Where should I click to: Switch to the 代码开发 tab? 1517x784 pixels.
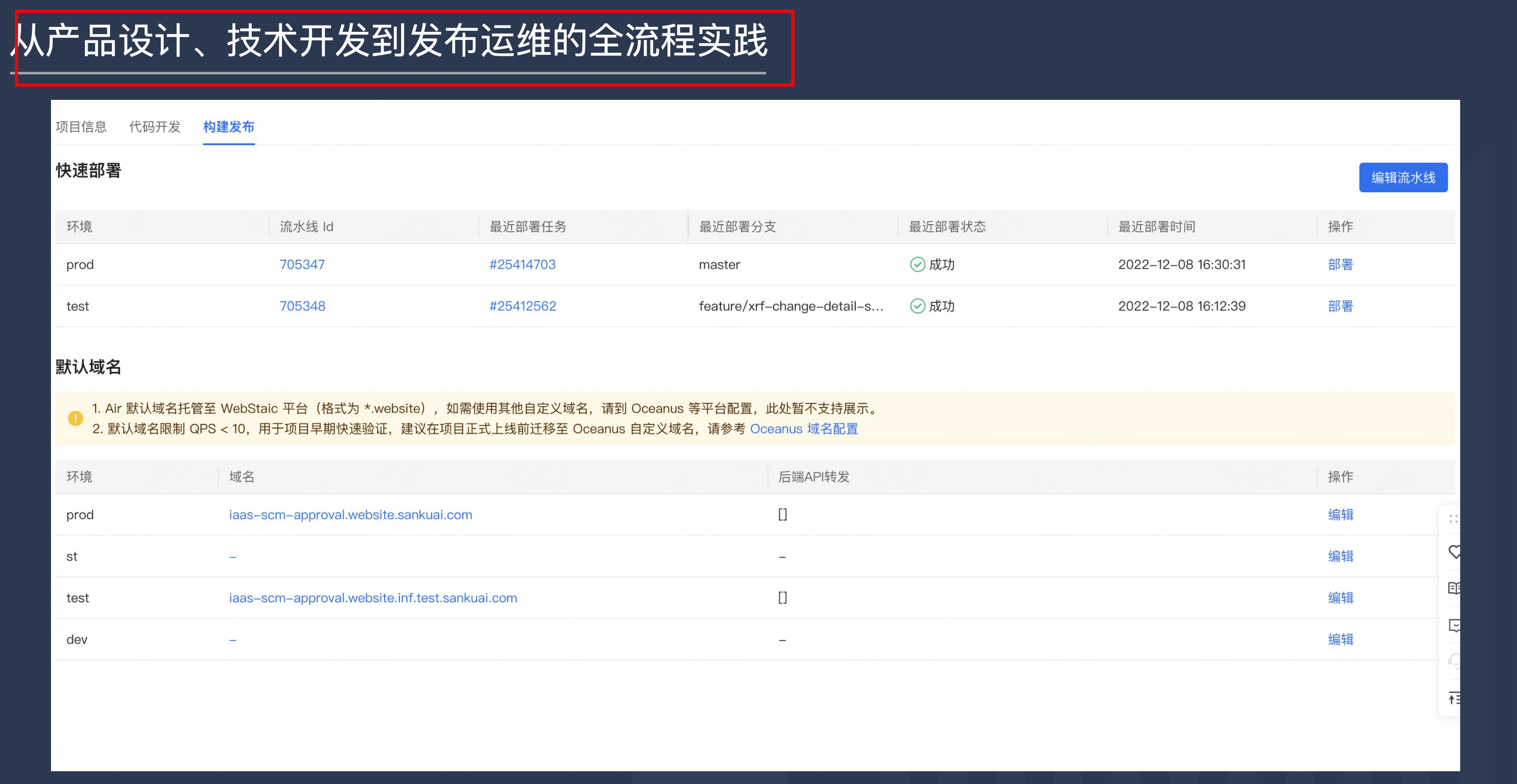[x=155, y=126]
